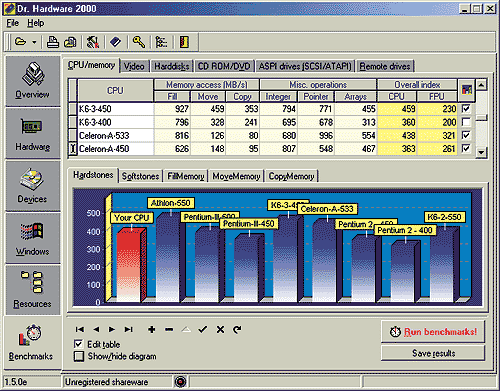
Task: Click the refresh data navigator button
Action: tap(237, 330)
